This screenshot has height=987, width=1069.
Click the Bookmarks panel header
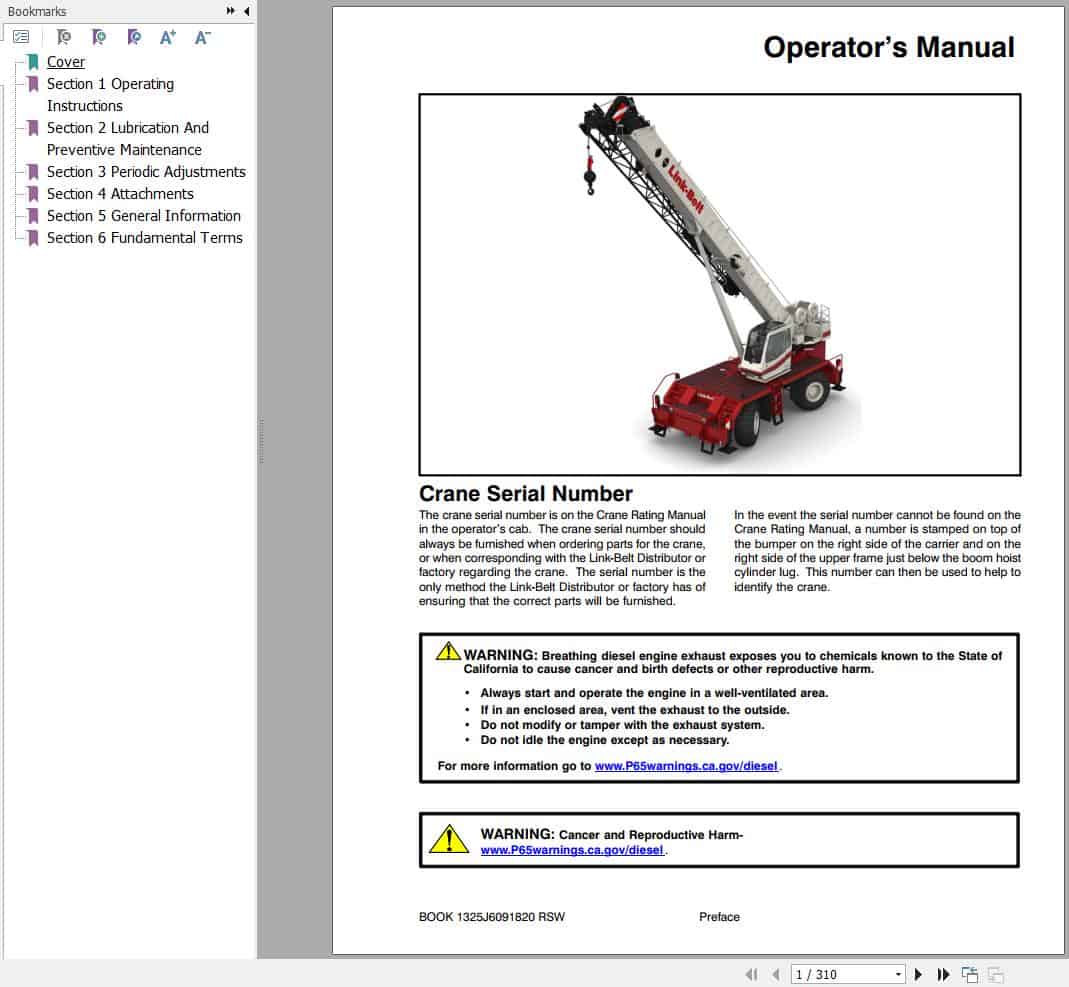pos(37,11)
